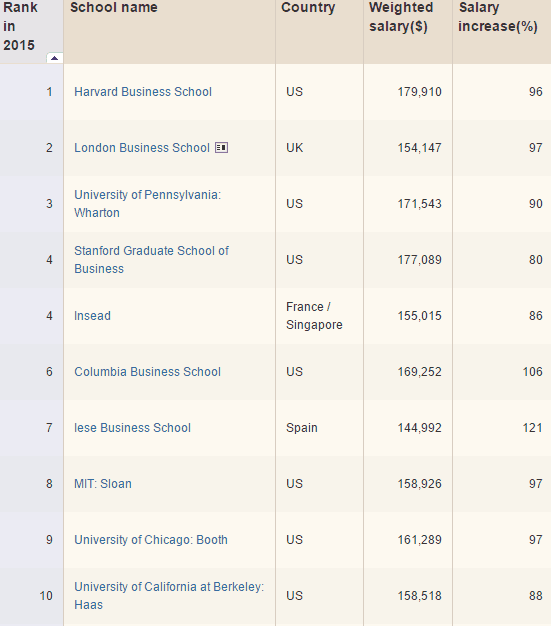Open the London Business School profile icon
The height and width of the screenshot is (626, 551).
tap(222, 148)
